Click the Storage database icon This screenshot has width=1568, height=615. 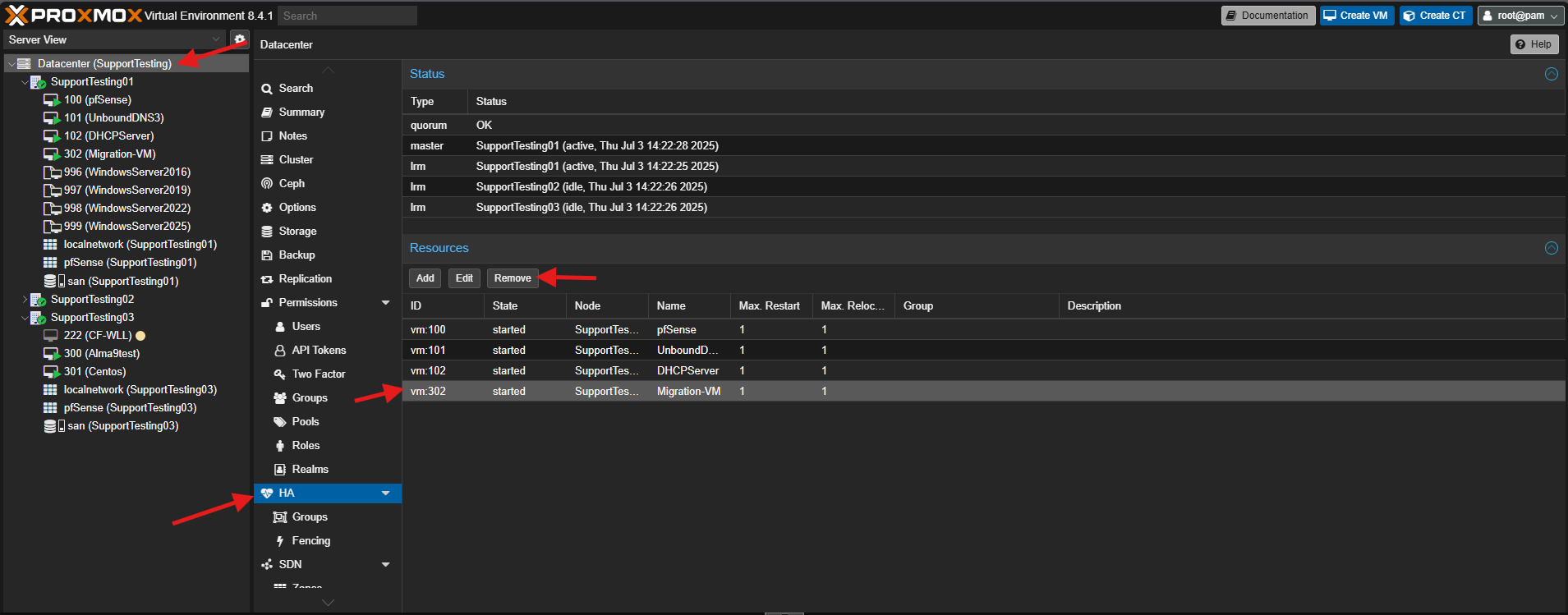click(x=267, y=232)
